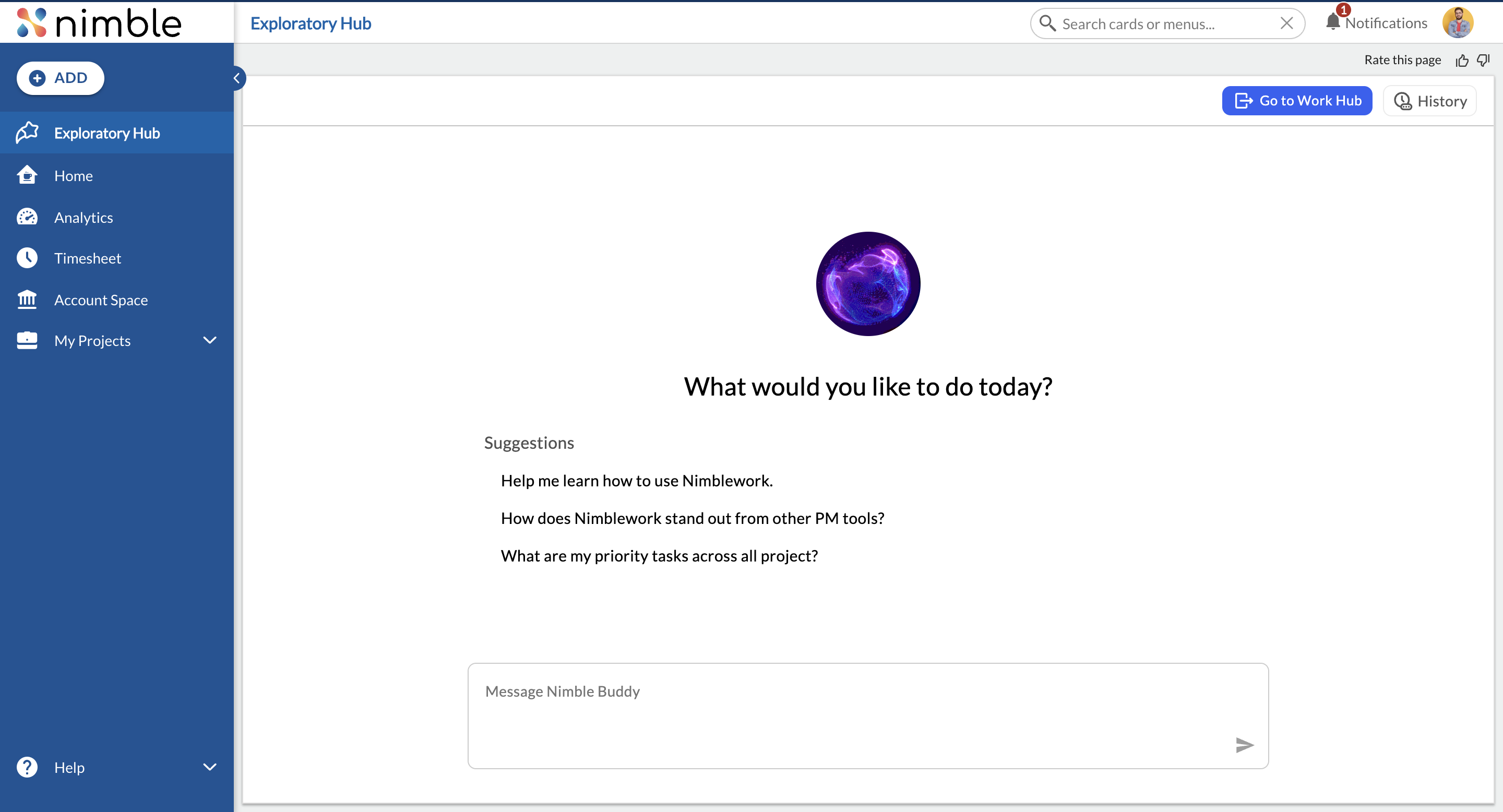The width and height of the screenshot is (1503, 812).
Task: Click the Help question mark icon
Action: click(x=27, y=767)
